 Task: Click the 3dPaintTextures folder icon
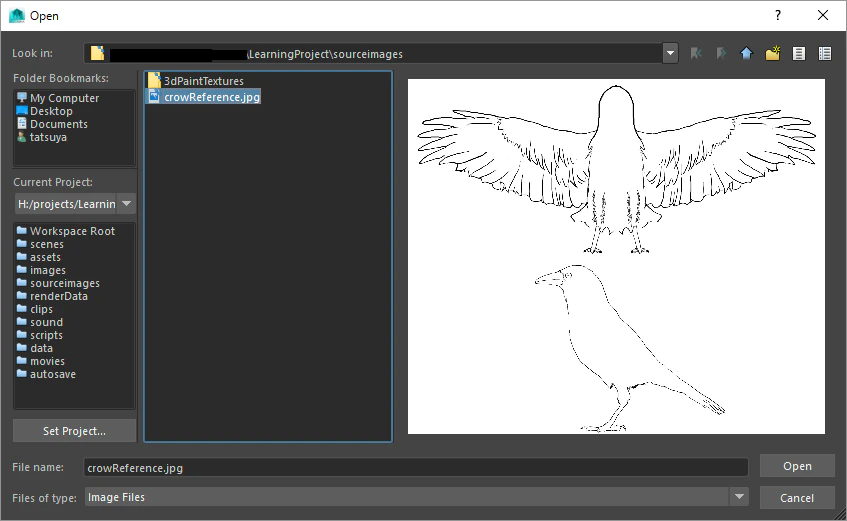154,80
